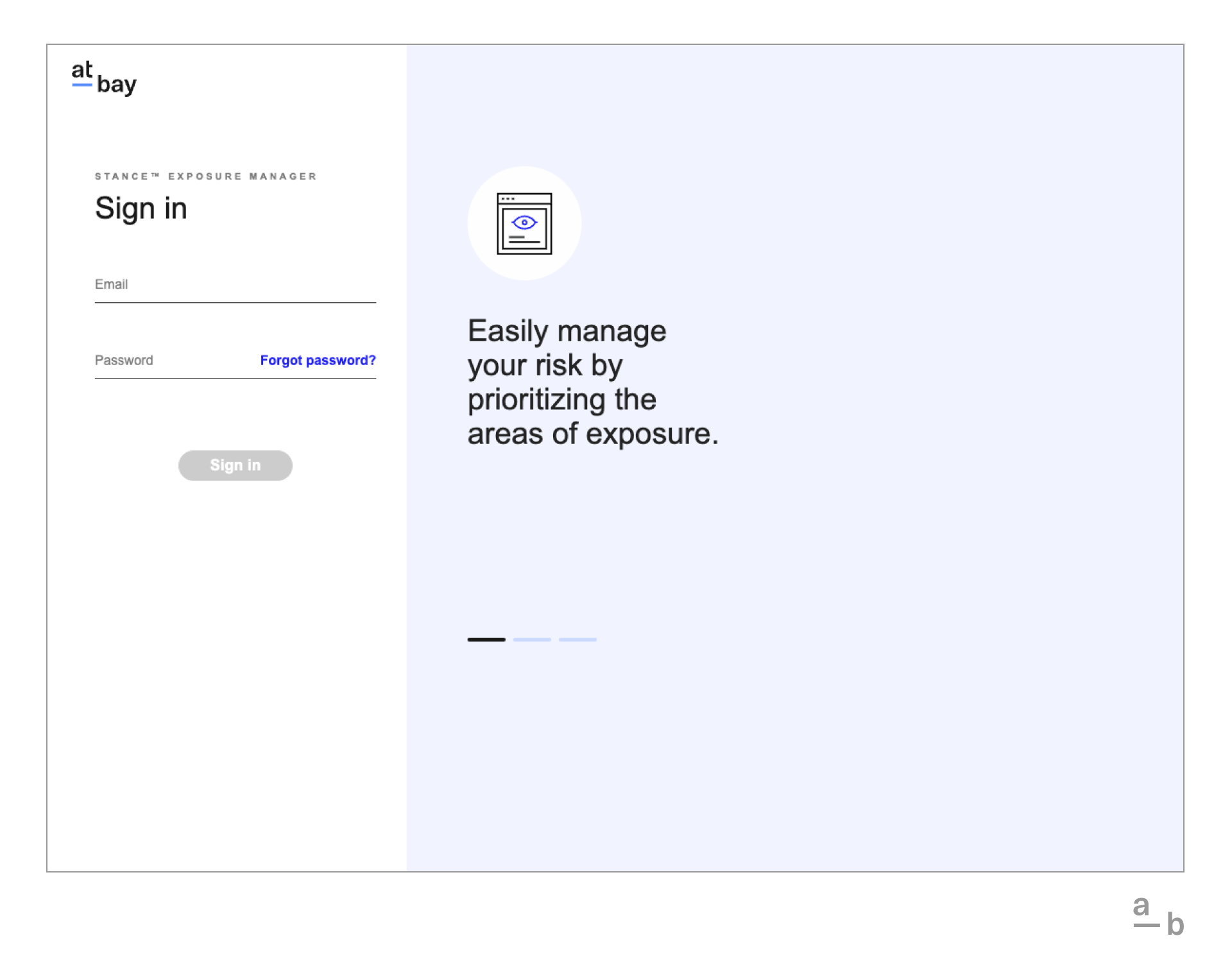Click the STANCE EXPOSURE MANAGER label
Screen dimensions: 1232x979
click(206, 176)
